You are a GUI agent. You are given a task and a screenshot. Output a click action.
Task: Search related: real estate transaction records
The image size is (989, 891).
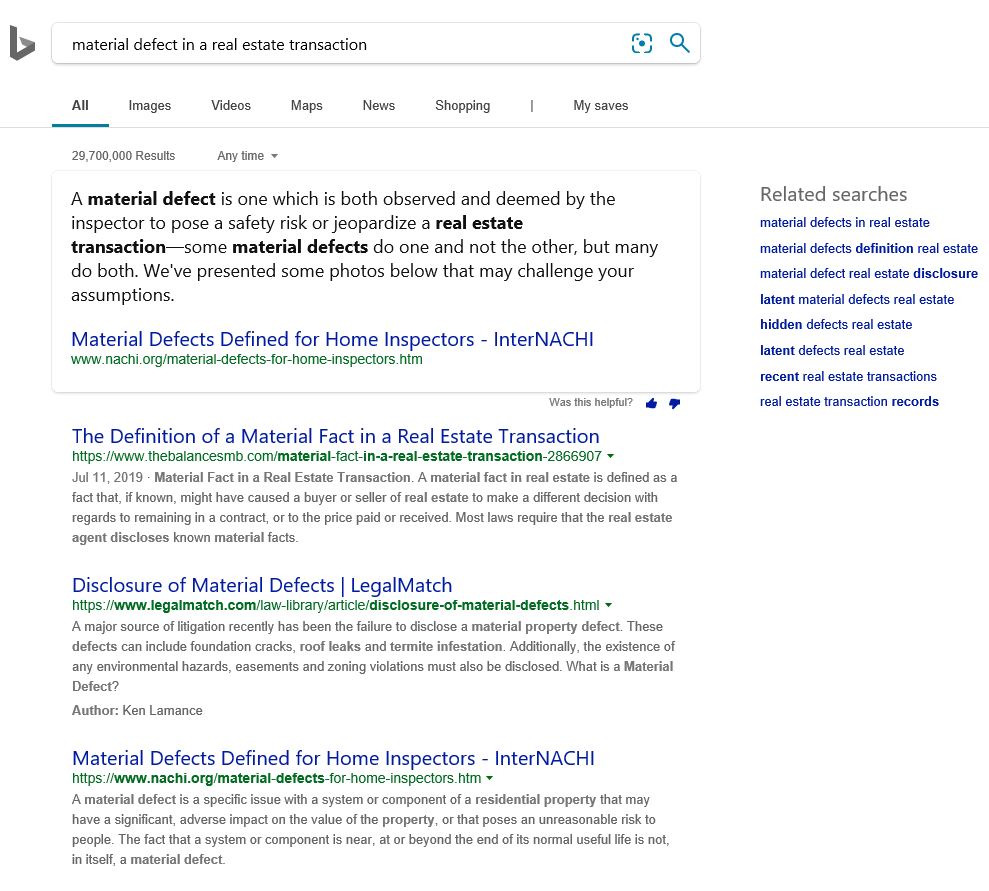(849, 402)
